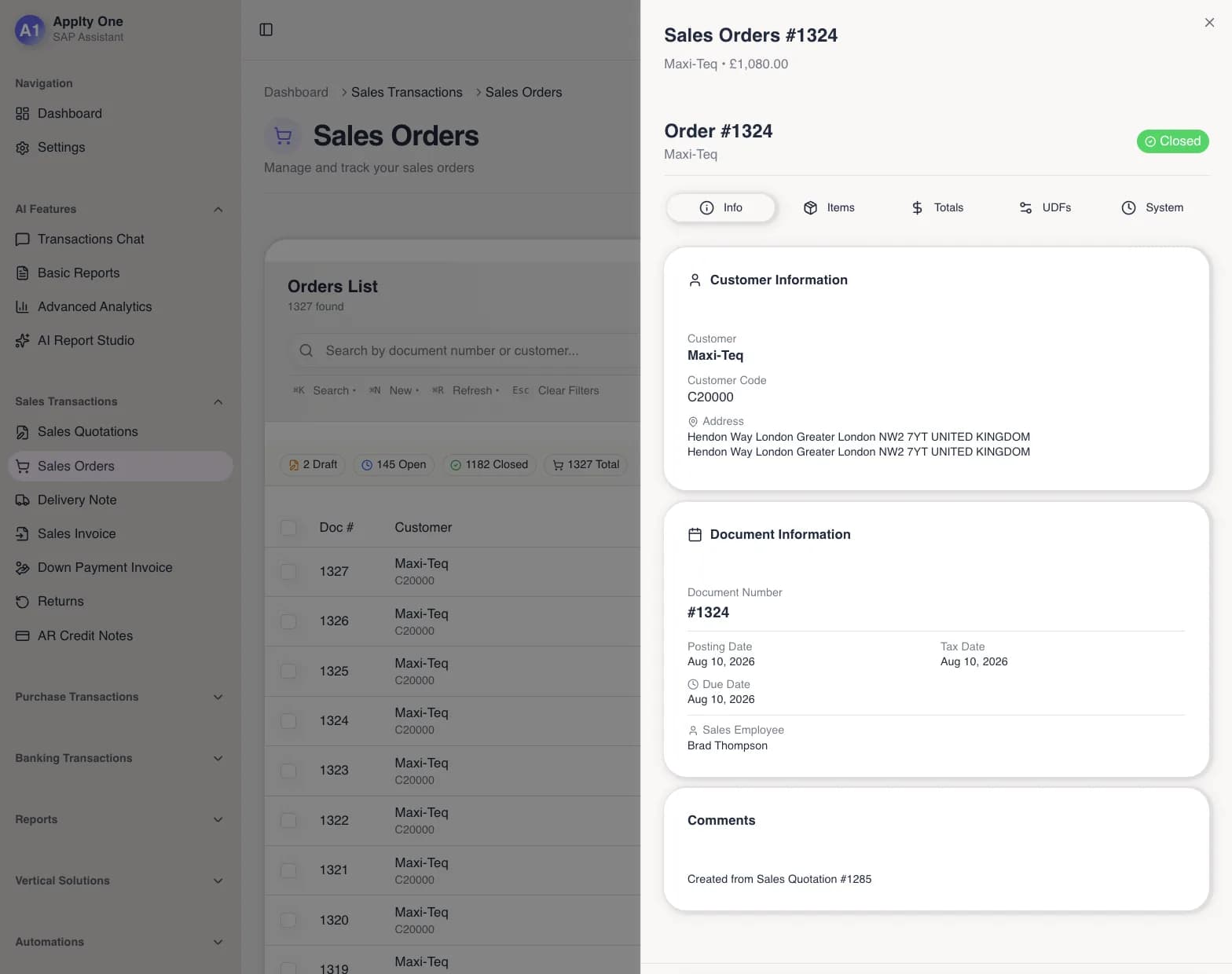Open Dashboard via its grid icon

(23, 114)
